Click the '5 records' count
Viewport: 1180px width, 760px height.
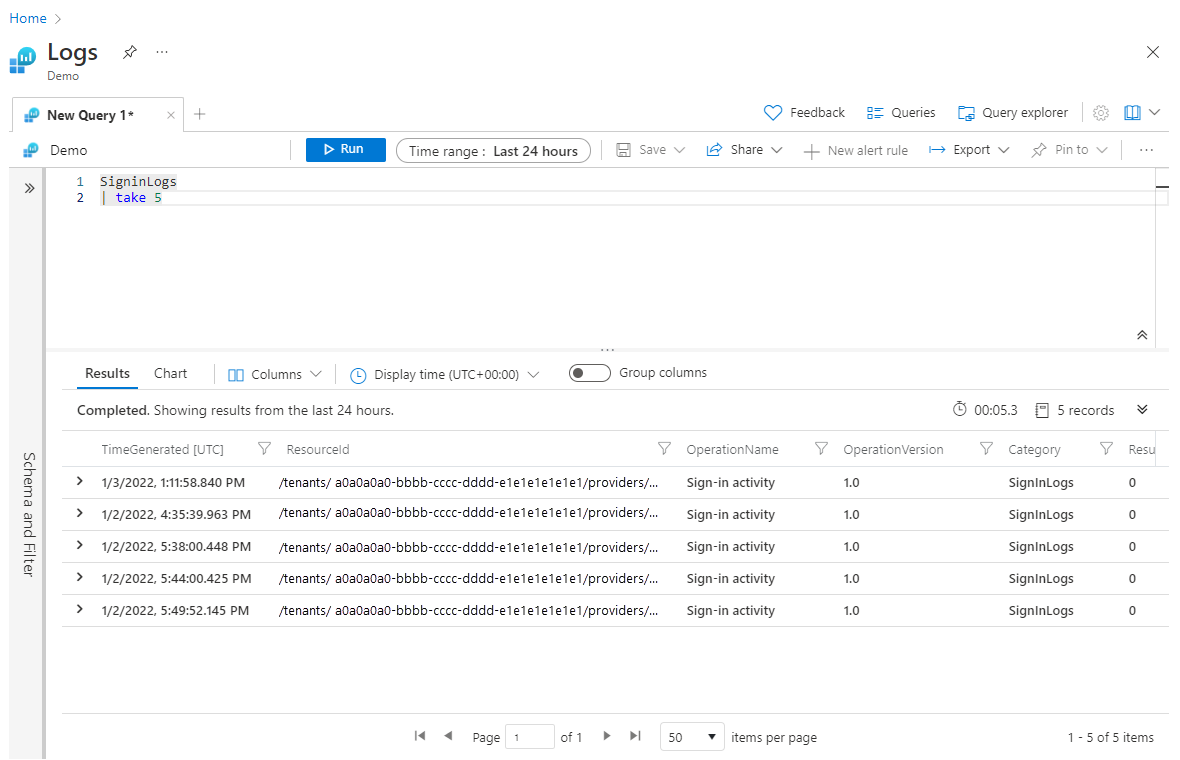pos(1075,410)
